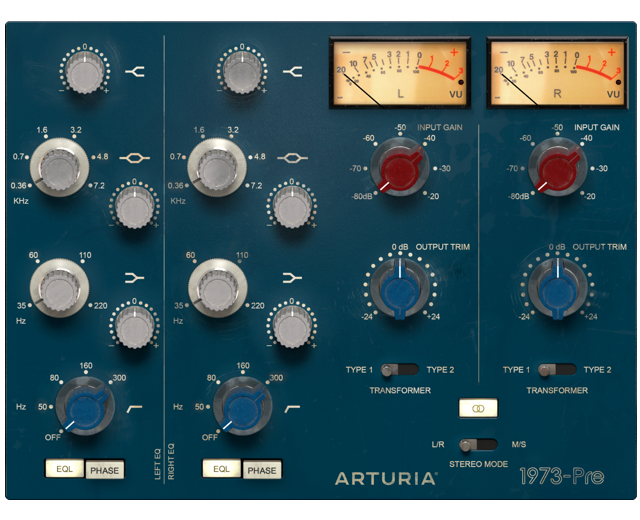Image resolution: width=640 pixels, height=520 pixels.
Task: Toggle the left EQ's PHASE button
Action: pos(104,470)
